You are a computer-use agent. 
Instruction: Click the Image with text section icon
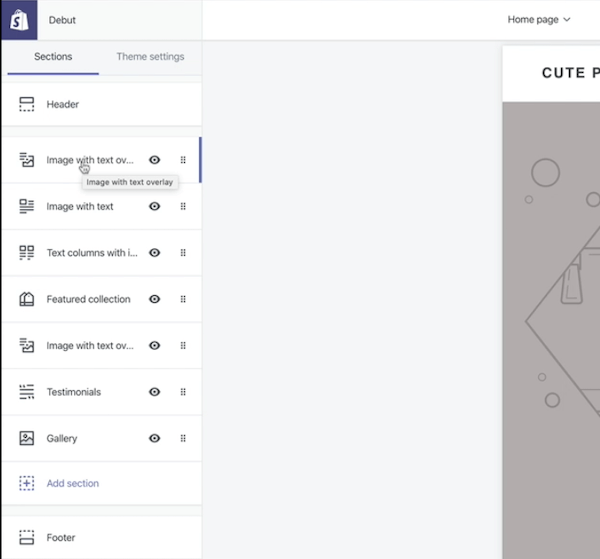(27, 207)
